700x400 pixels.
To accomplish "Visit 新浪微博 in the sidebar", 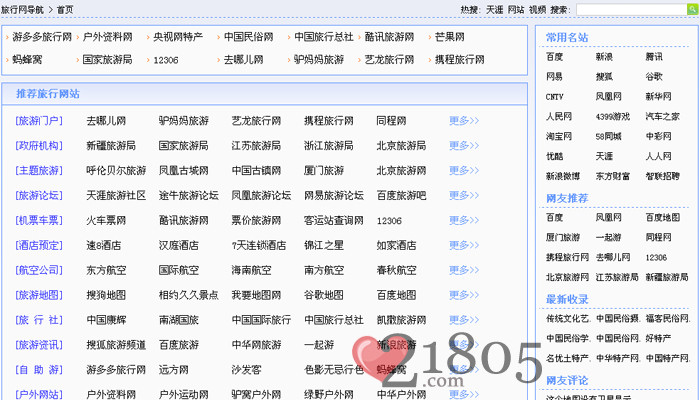I will pos(562,177).
